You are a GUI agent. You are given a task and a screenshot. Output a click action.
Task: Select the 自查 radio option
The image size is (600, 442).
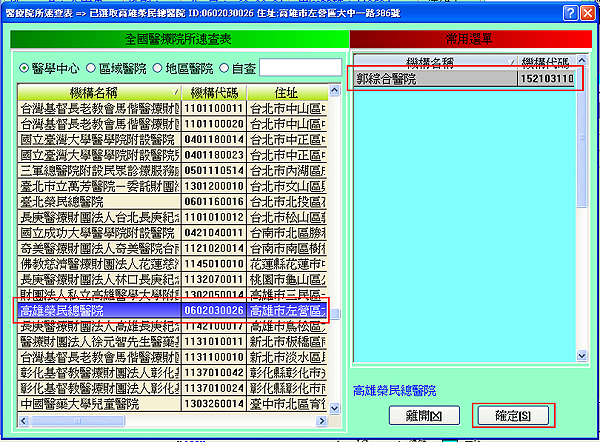click(222, 68)
